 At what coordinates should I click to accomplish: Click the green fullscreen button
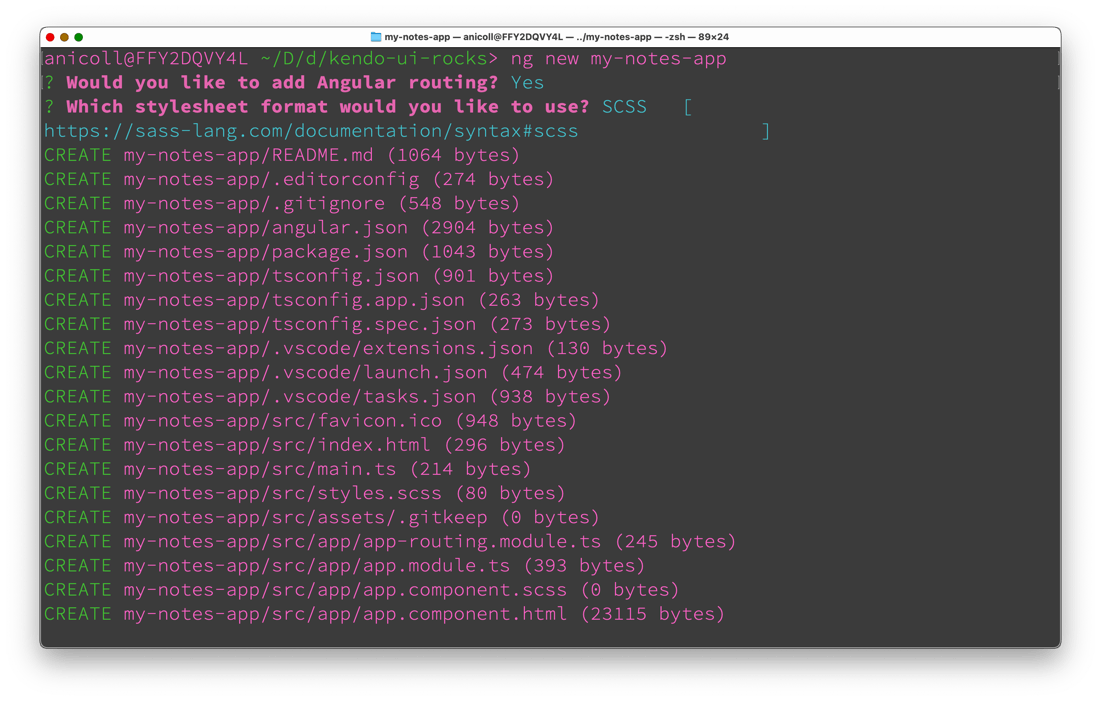click(76, 36)
